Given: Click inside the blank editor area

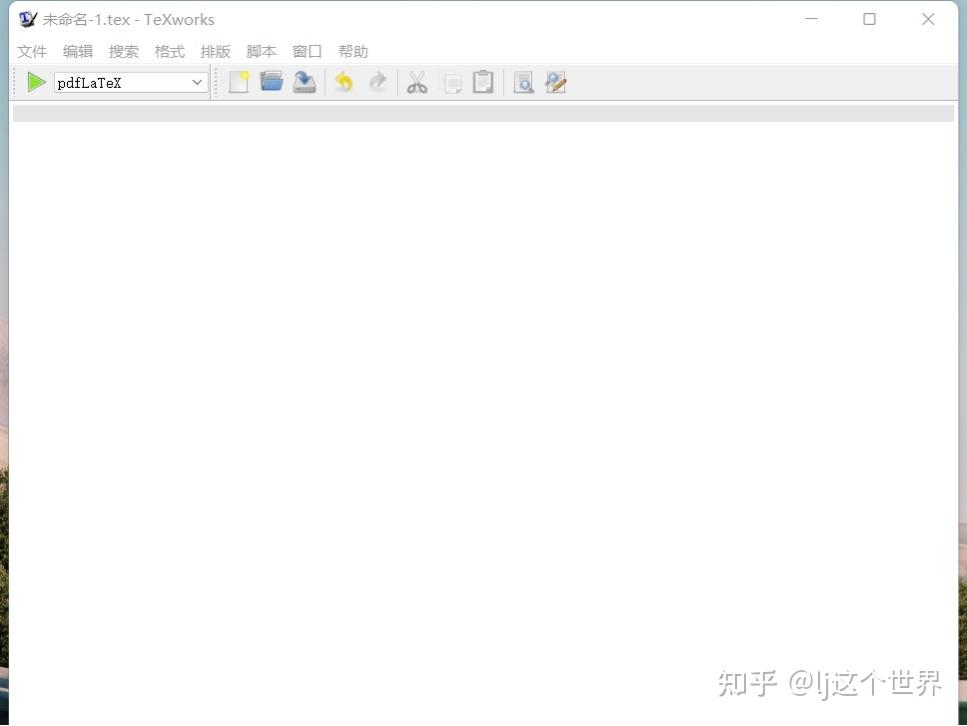Looking at the screenshot, I should (480, 400).
